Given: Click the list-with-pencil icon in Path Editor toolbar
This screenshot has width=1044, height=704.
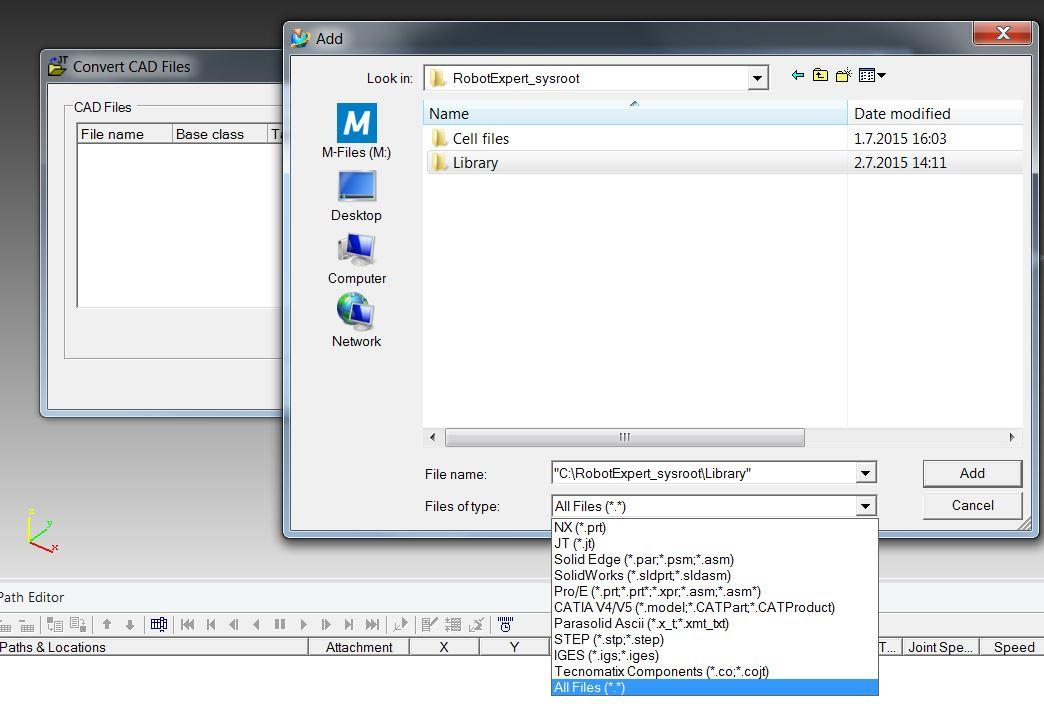Looking at the screenshot, I should [x=429, y=624].
